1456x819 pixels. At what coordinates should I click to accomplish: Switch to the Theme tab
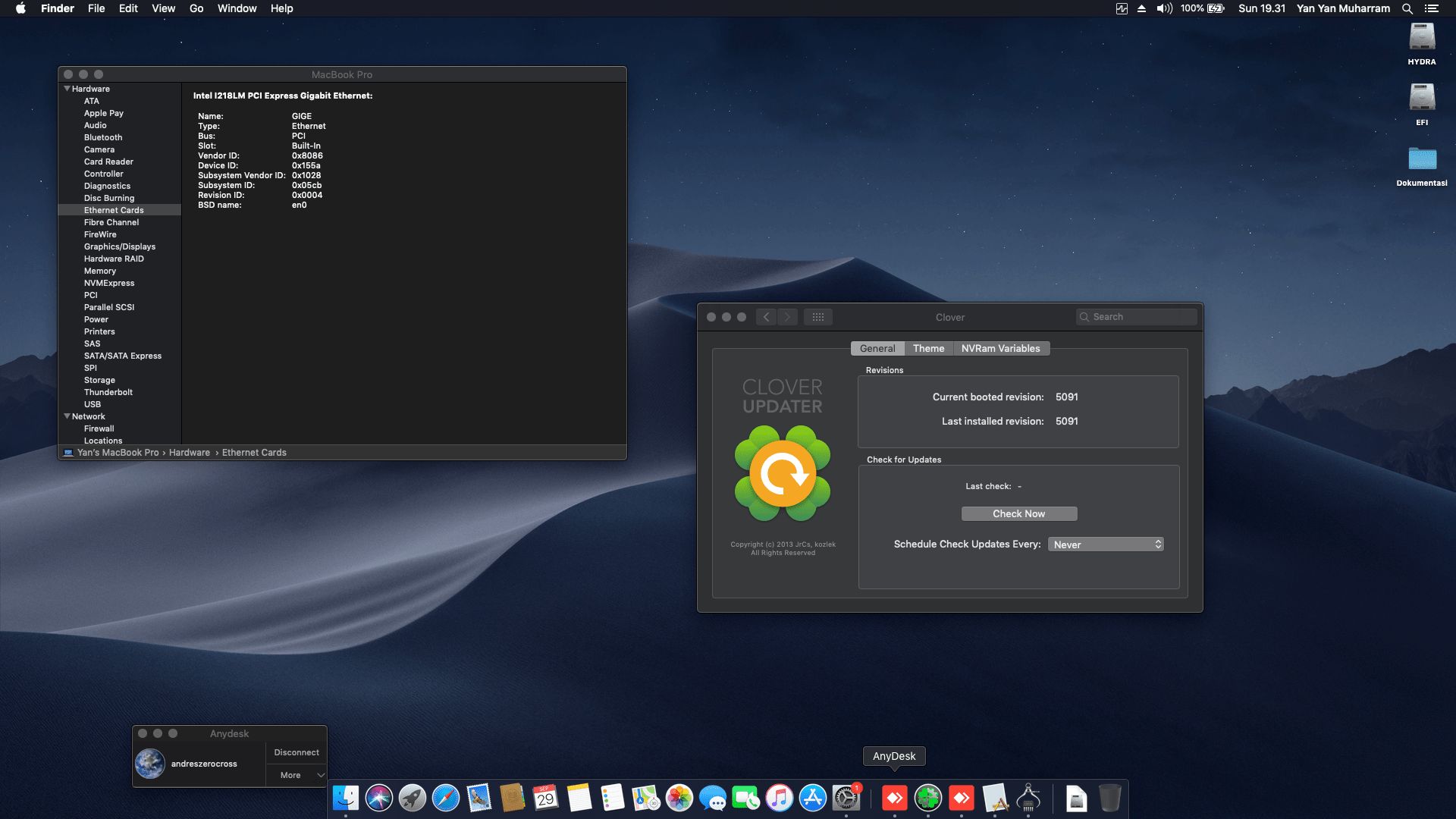tap(928, 348)
